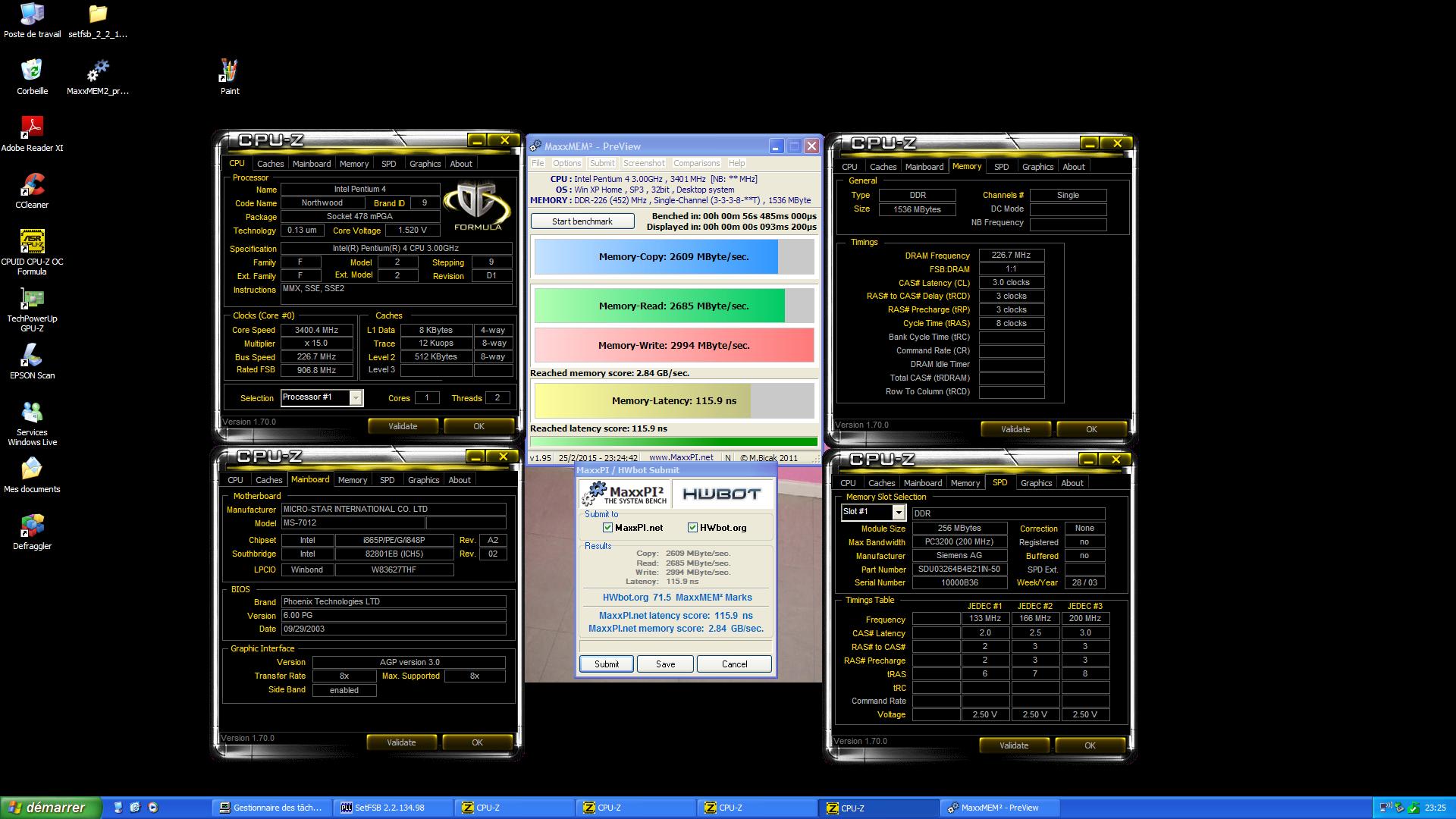Click OK in bottom-right CPU-Z SPD window

point(1090,745)
